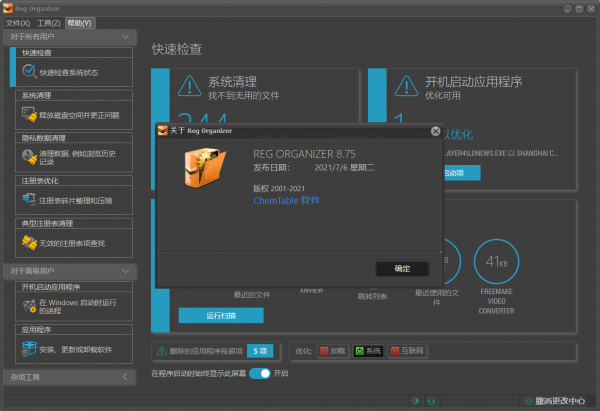Select 快速检查系统状态 icon

(x=29, y=72)
